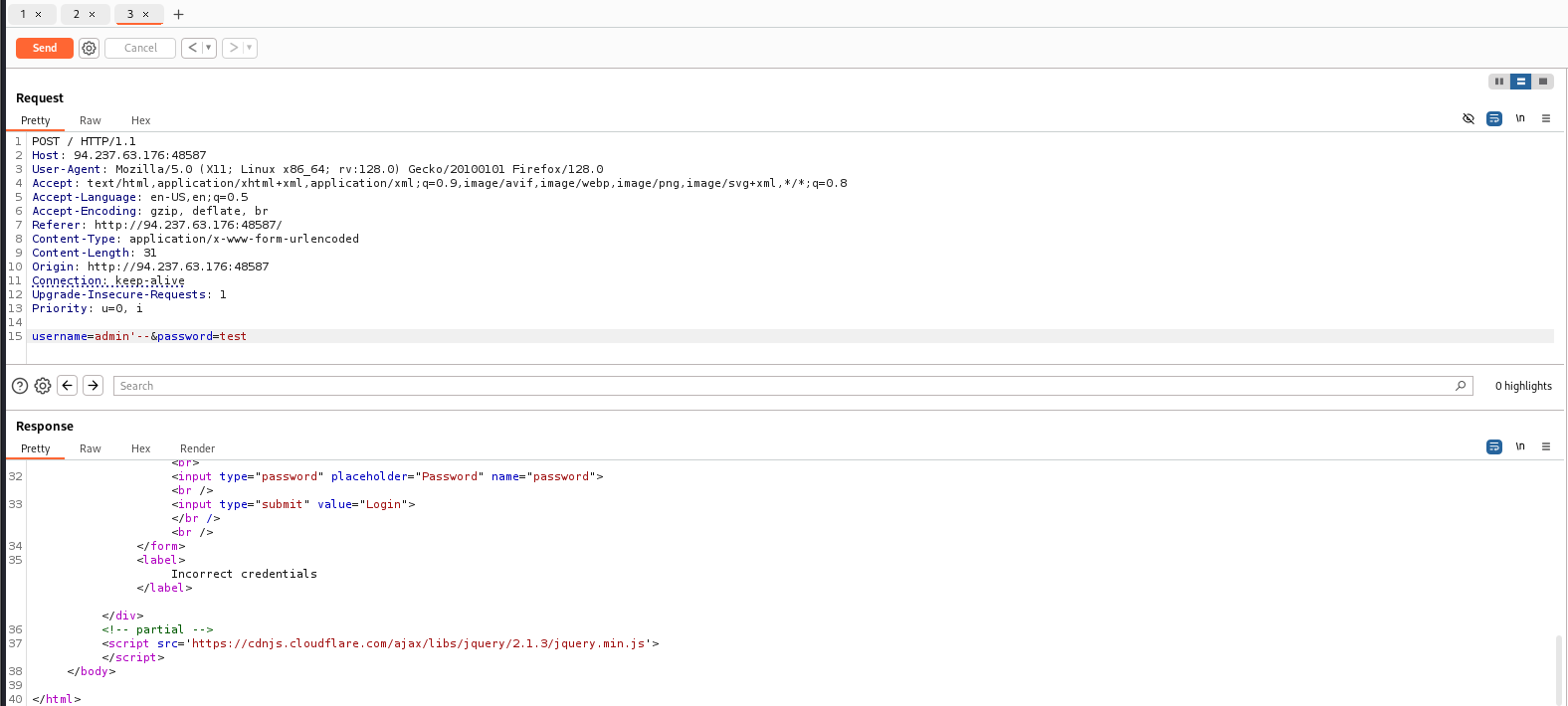Image resolution: width=1568 pixels, height=706 pixels.
Task: Show non-printable \n characters in Request
Action: [x=1520, y=118]
